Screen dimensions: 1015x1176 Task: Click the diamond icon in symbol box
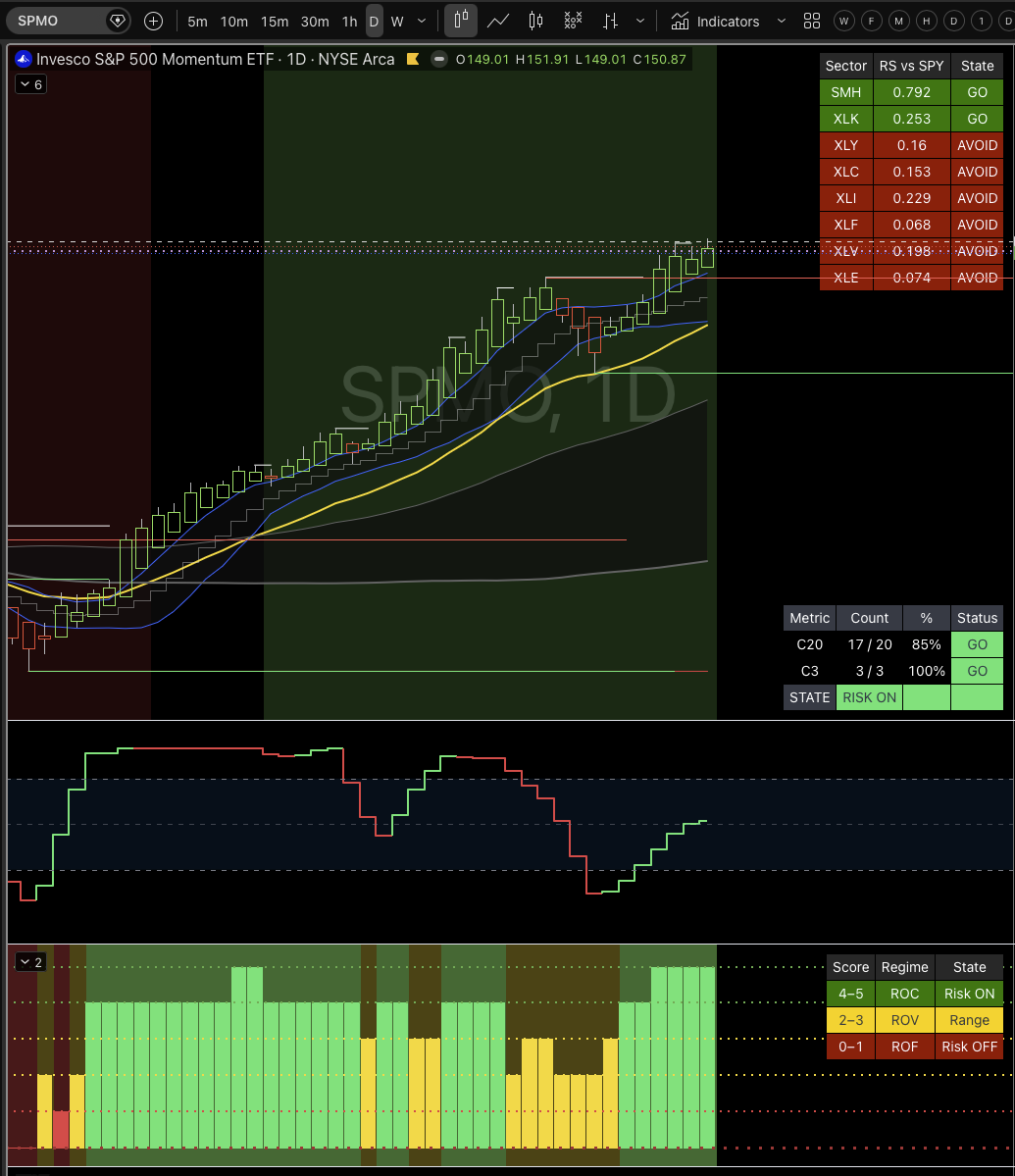pos(118,21)
